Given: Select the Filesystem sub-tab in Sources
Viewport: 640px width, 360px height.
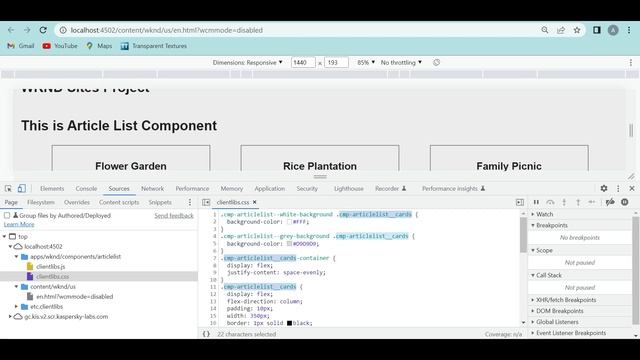Looking at the screenshot, I should pyautogui.click(x=41, y=202).
